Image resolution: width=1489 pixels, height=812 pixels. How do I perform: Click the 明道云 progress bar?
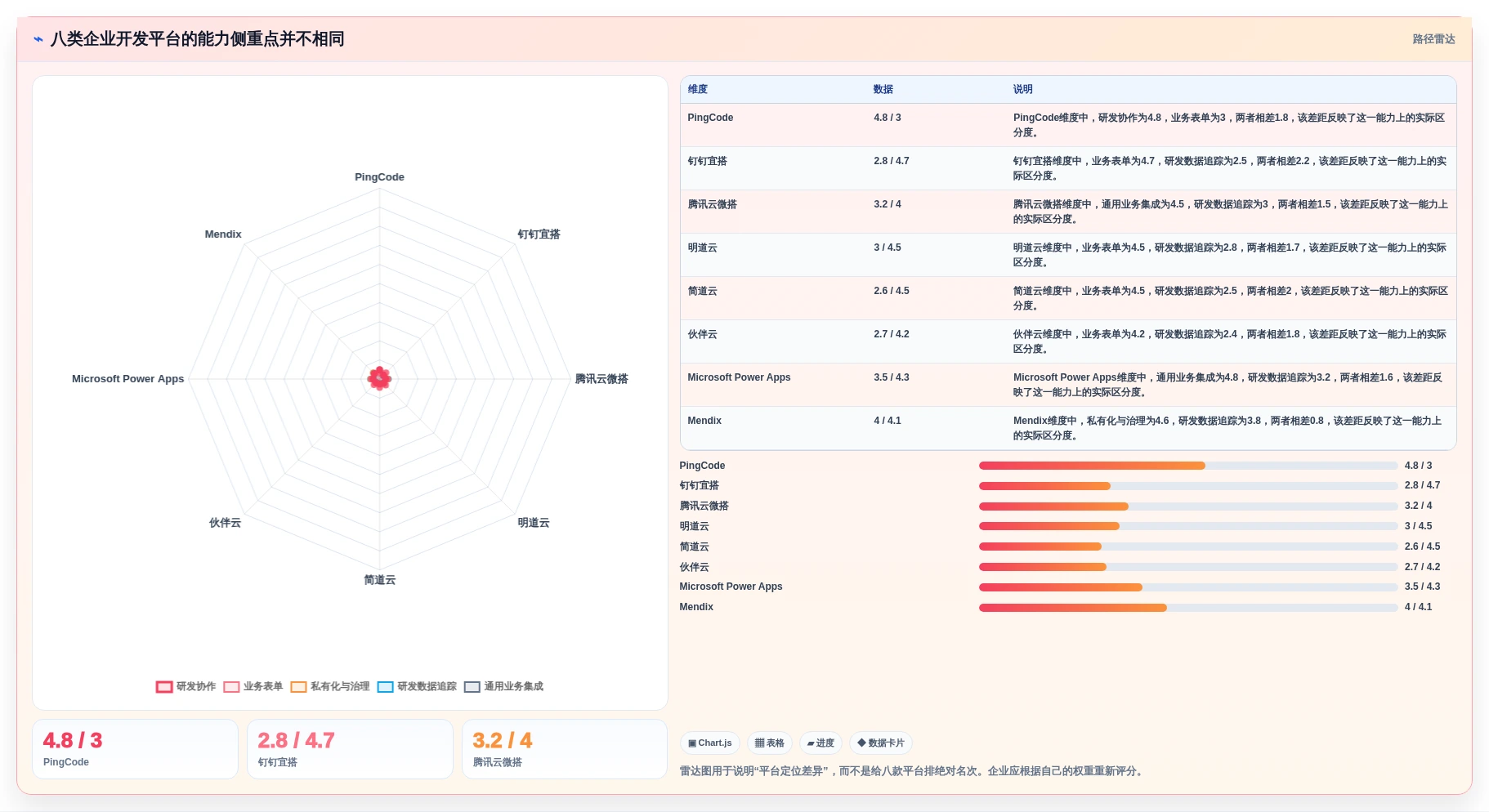point(1188,526)
